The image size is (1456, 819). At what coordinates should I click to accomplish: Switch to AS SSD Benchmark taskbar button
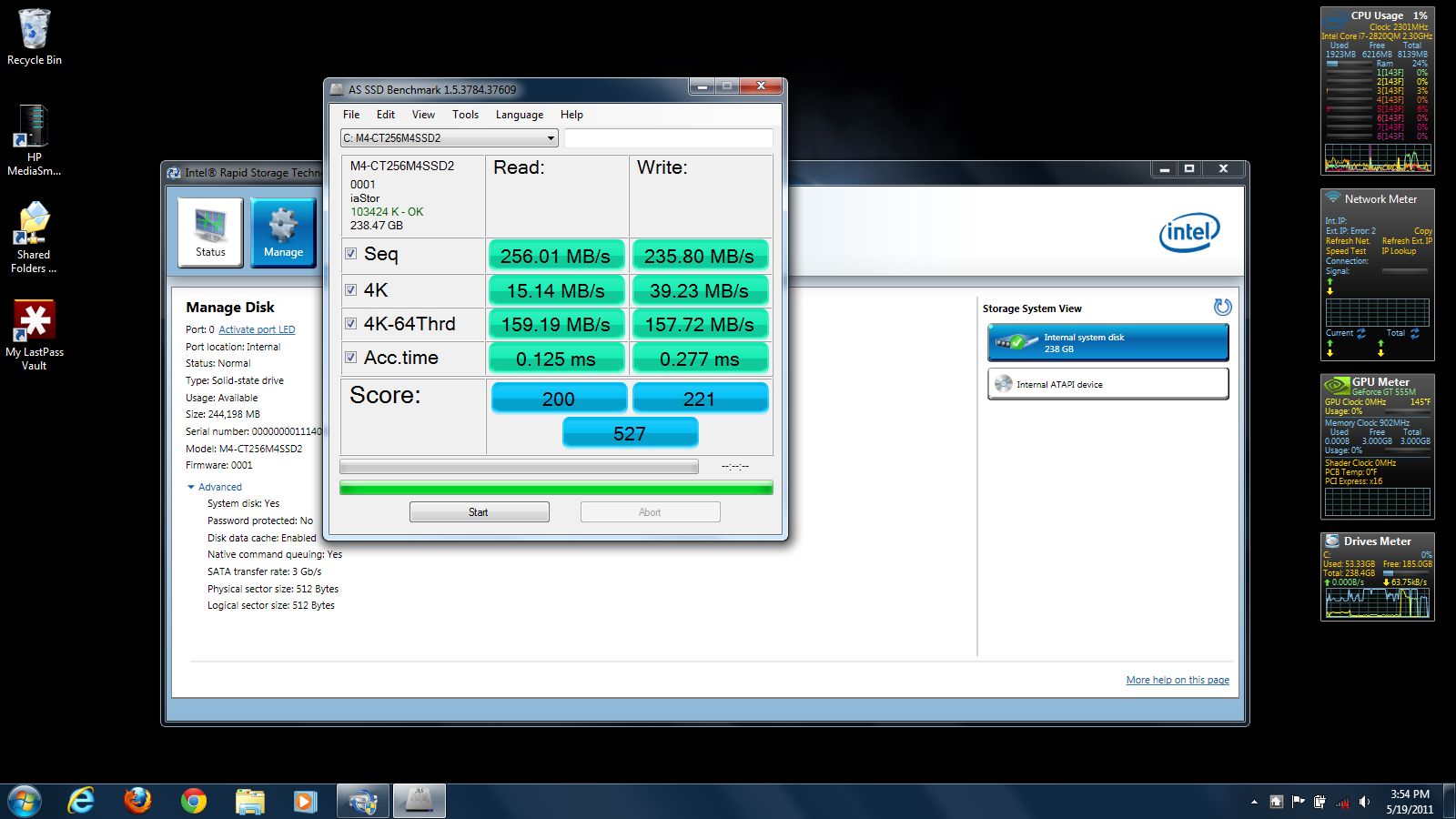pyautogui.click(x=420, y=801)
